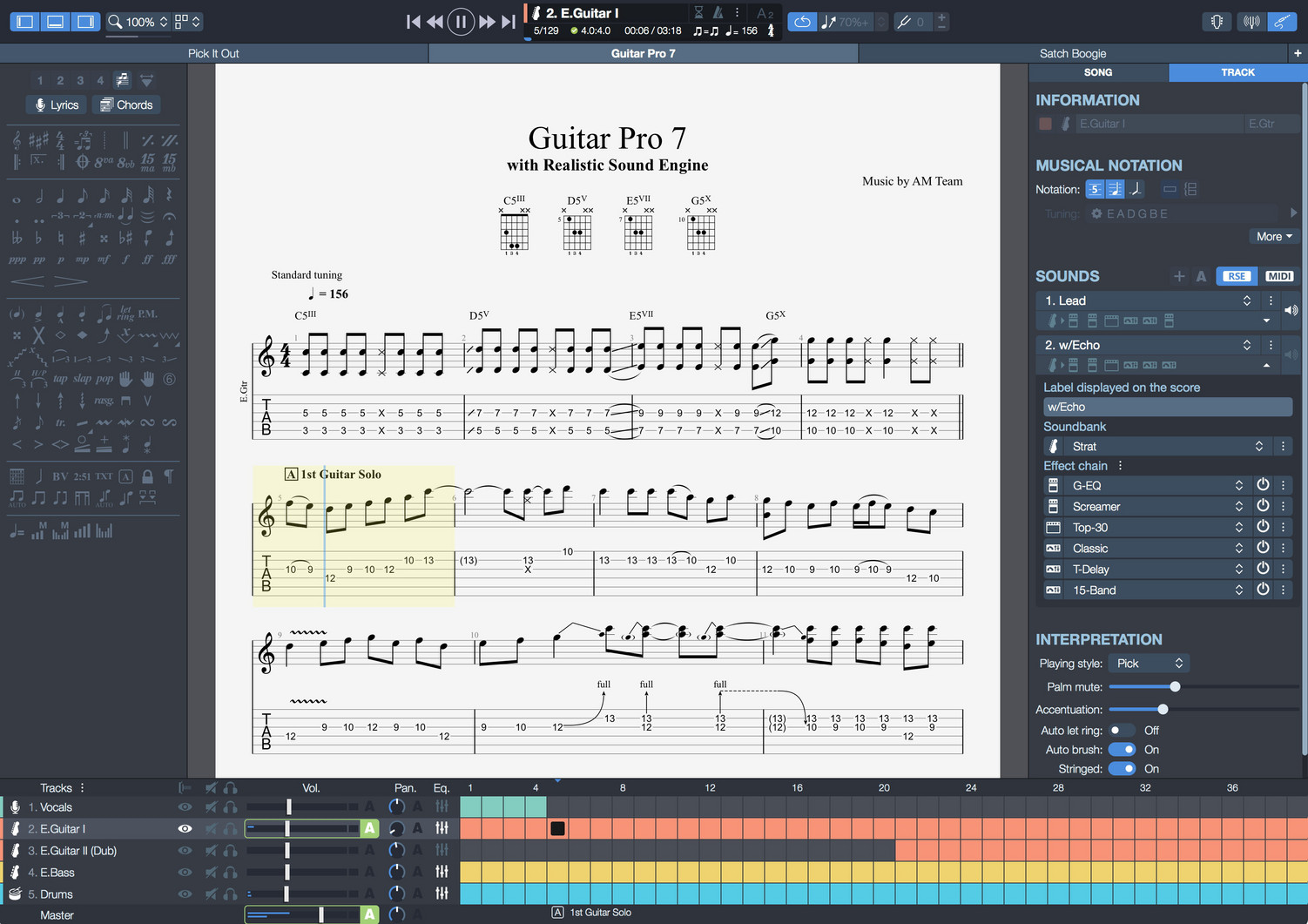The width and height of the screenshot is (1308, 924).
Task: Switch to the SONG tab
Action: pyautogui.click(x=1098, y=72)
